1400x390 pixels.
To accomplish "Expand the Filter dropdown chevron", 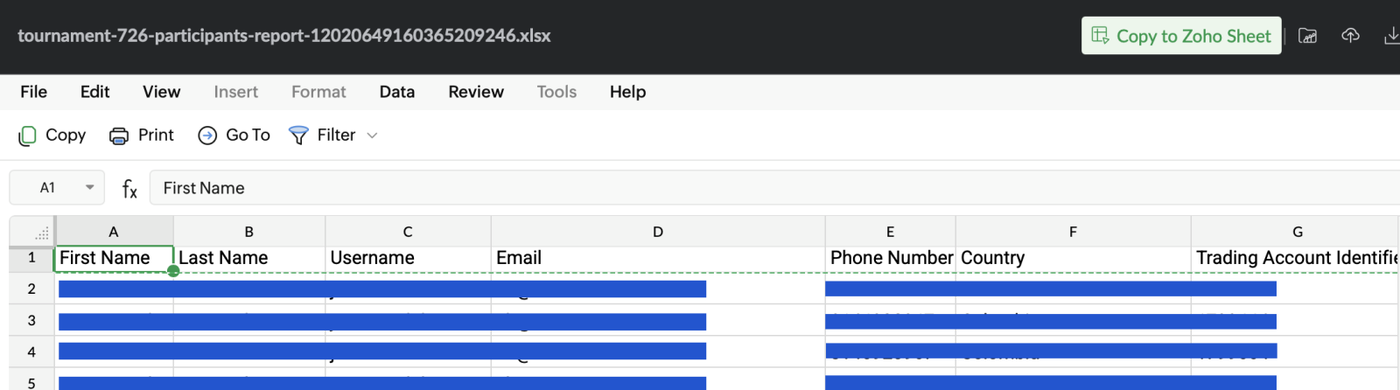I will (x=372, y=135).
